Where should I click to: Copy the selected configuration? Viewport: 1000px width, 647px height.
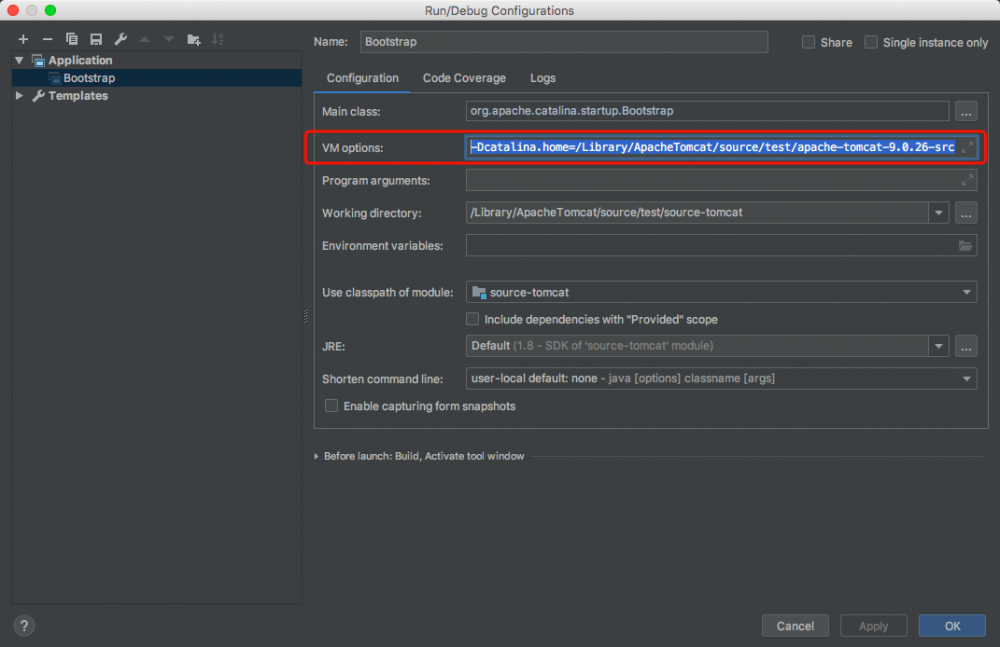pos(72,39)
